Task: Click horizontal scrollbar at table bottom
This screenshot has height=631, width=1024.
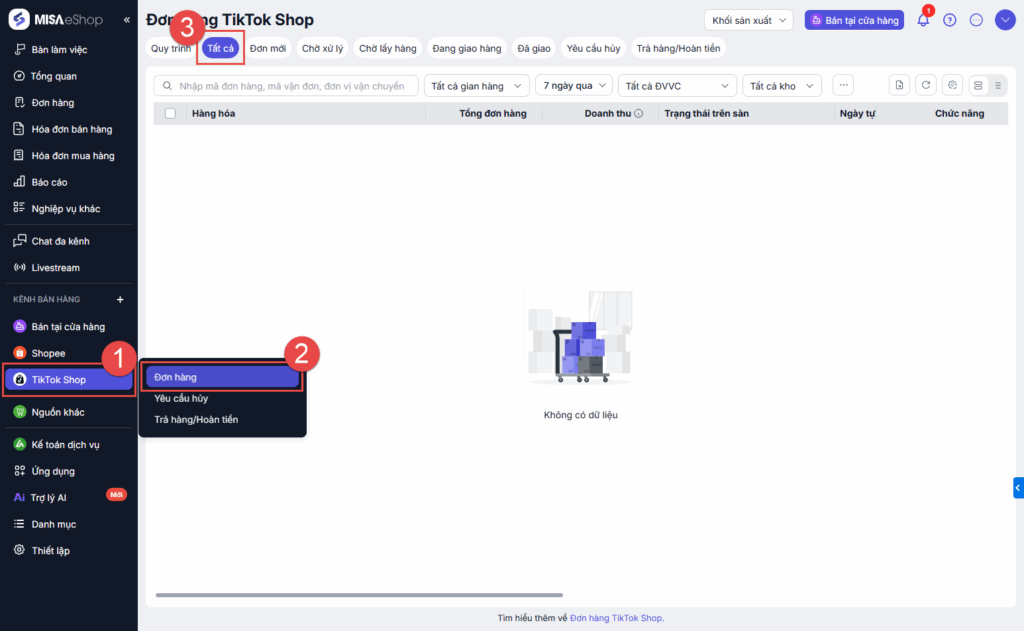Action: click(359, 595)
